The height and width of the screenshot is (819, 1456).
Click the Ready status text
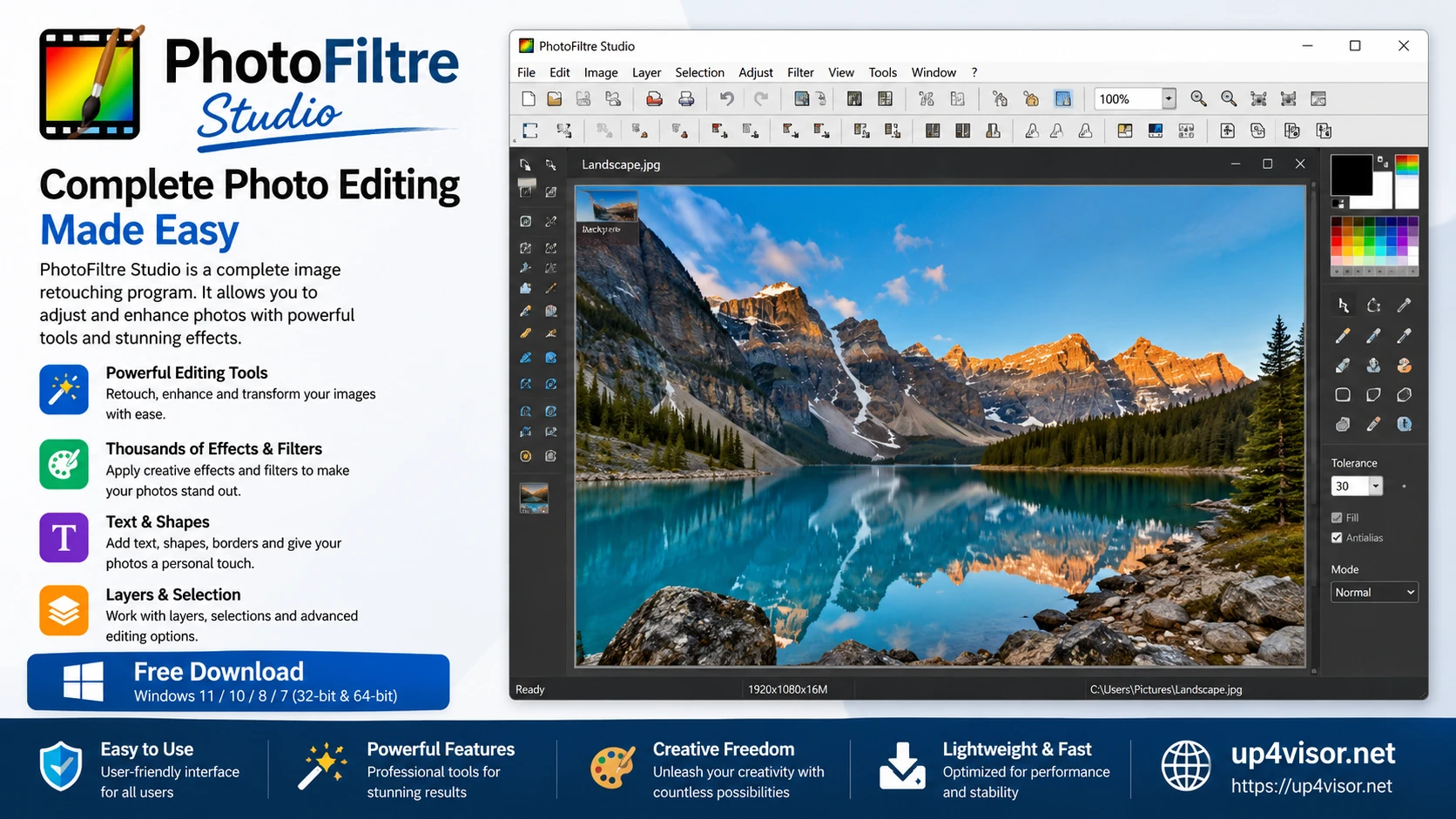[529, 689]
